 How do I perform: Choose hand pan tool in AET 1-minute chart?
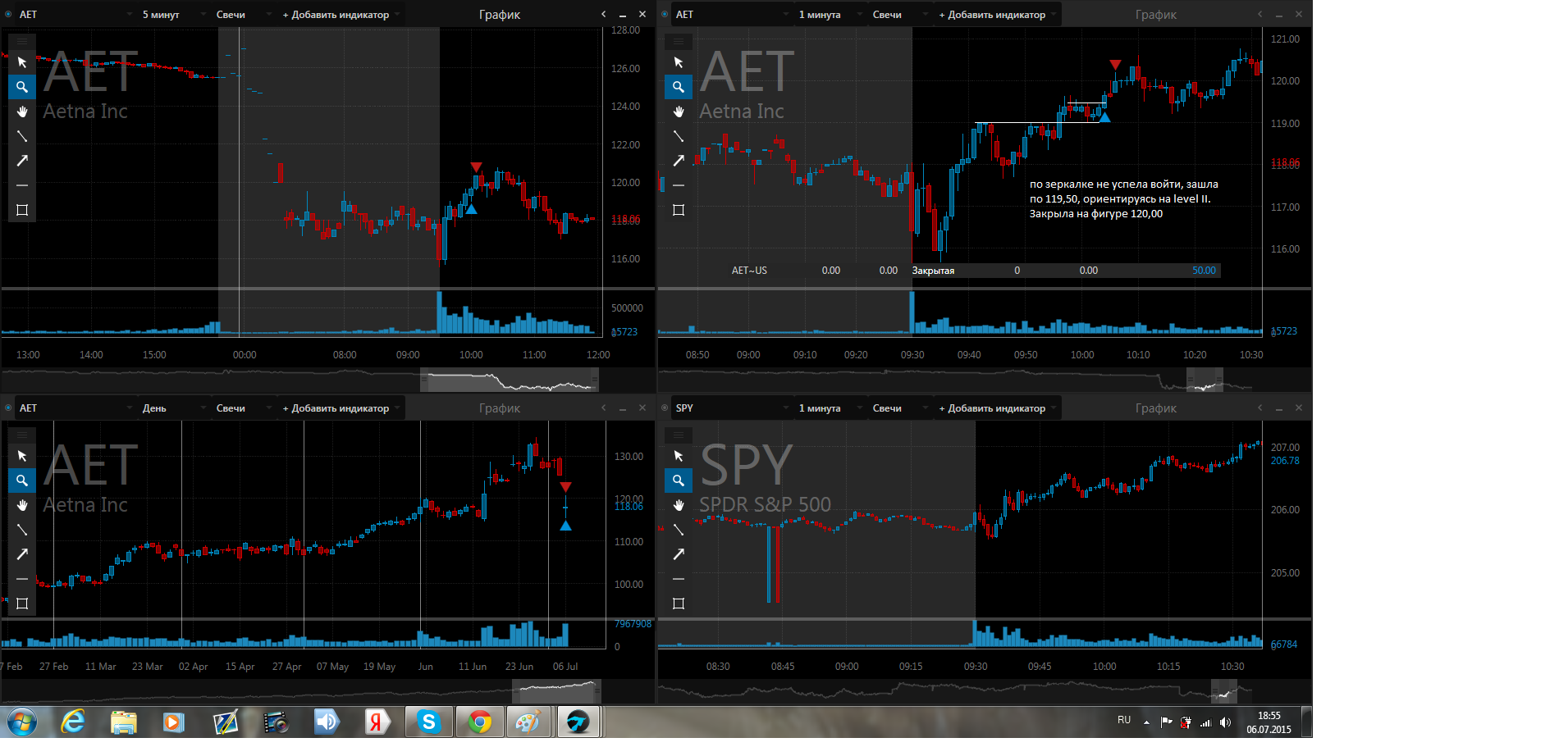(x=679, y=112)
